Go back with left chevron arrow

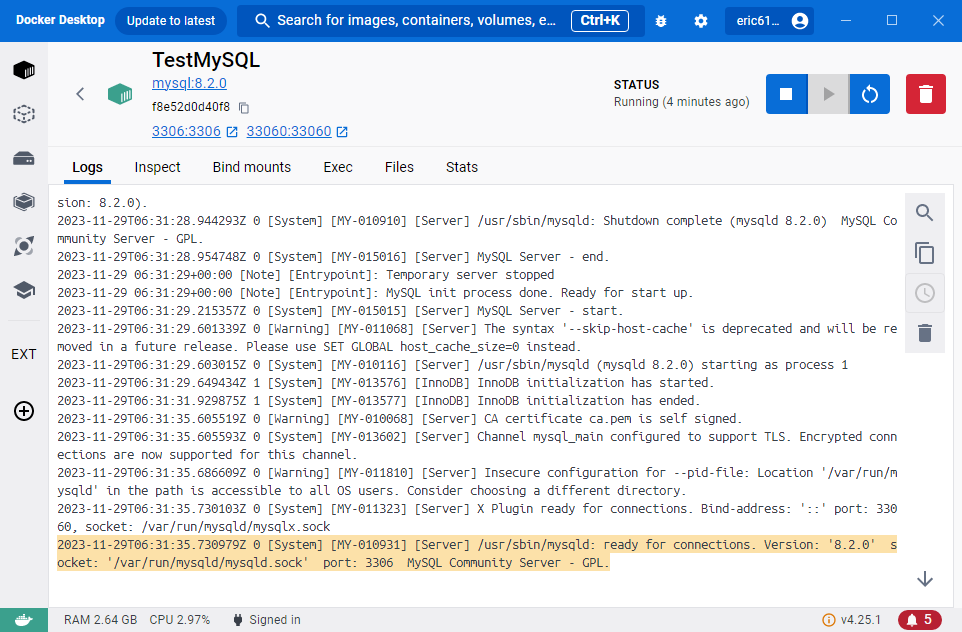[x=80, y=94]
